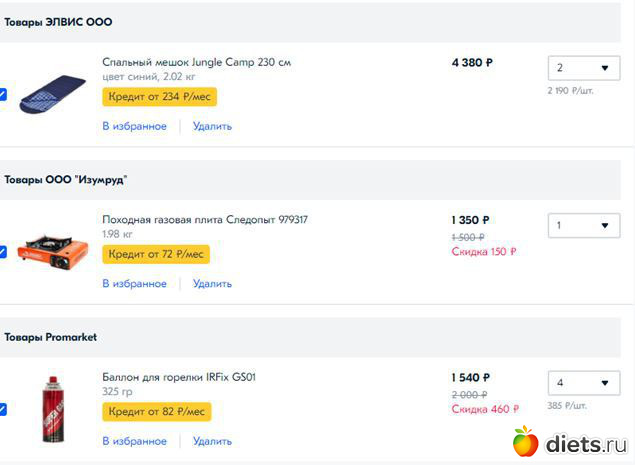
Task: Delete the IRFix GS01 canister
Action: coord(212,441)
